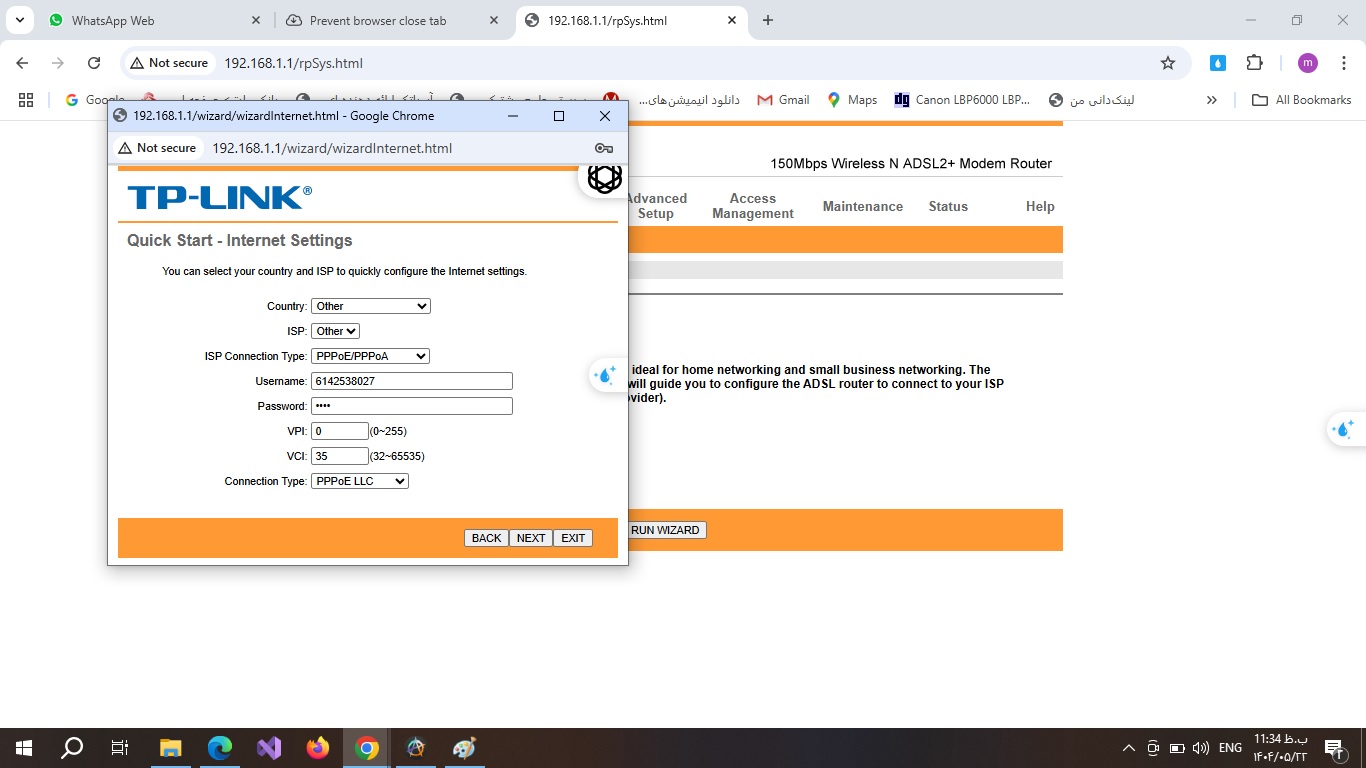Open the ISP dropdown list
Viewport: 1366px width, 768px height.
[x=335, y=331]
